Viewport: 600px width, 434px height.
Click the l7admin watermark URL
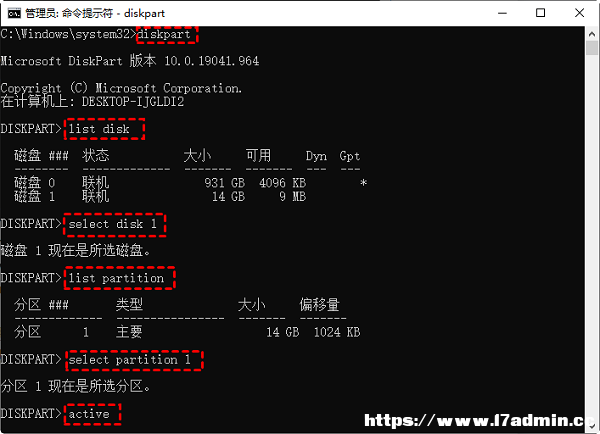pos(474,421)
